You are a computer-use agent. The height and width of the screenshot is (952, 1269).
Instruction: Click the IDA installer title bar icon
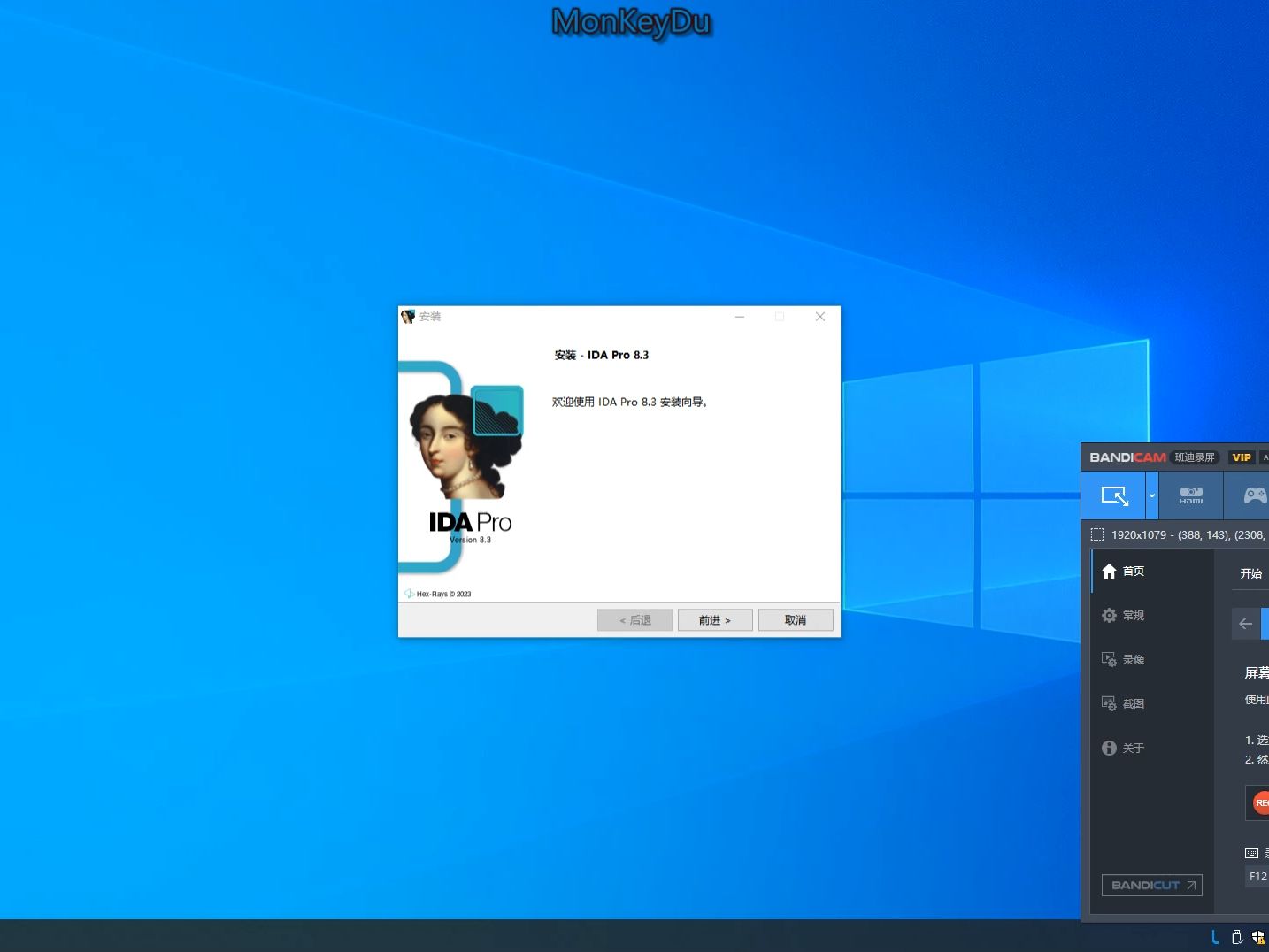[407, 316]
